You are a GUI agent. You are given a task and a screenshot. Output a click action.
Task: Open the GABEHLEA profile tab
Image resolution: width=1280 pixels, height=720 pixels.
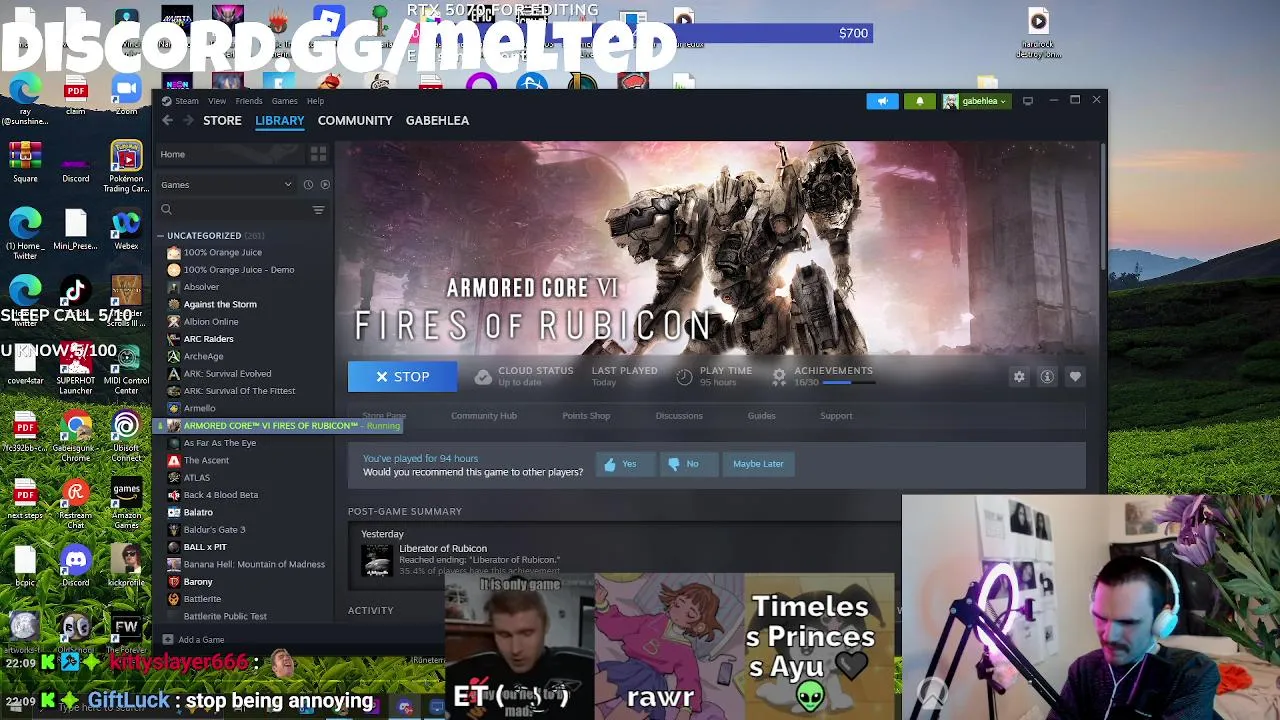[437, 120]
